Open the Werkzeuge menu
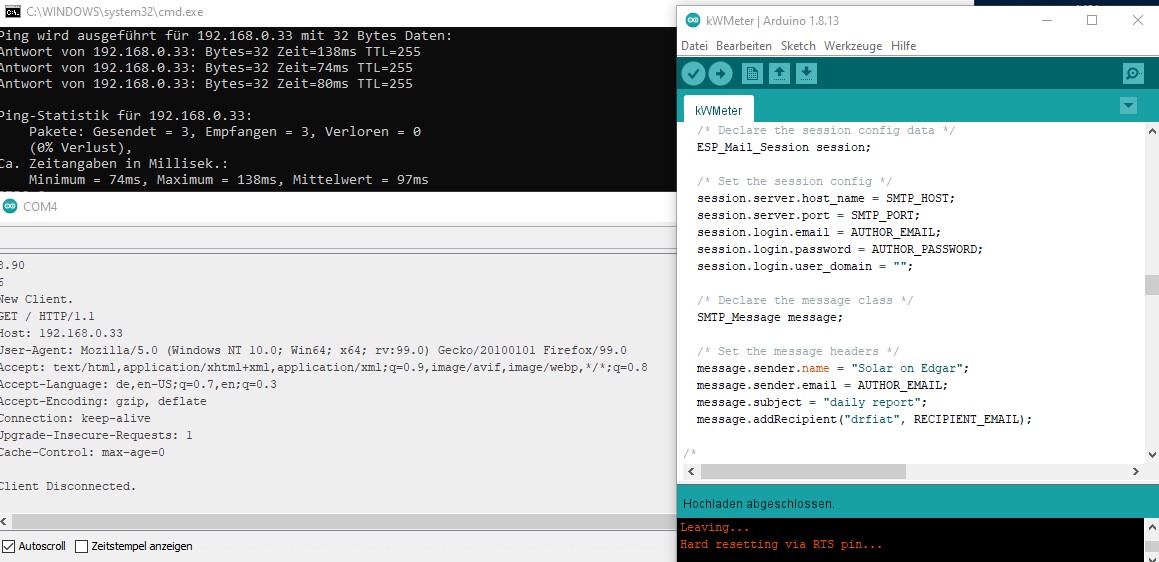Image resolution: width=1159 pixels, height=562 pixels. tap(853, 46)
